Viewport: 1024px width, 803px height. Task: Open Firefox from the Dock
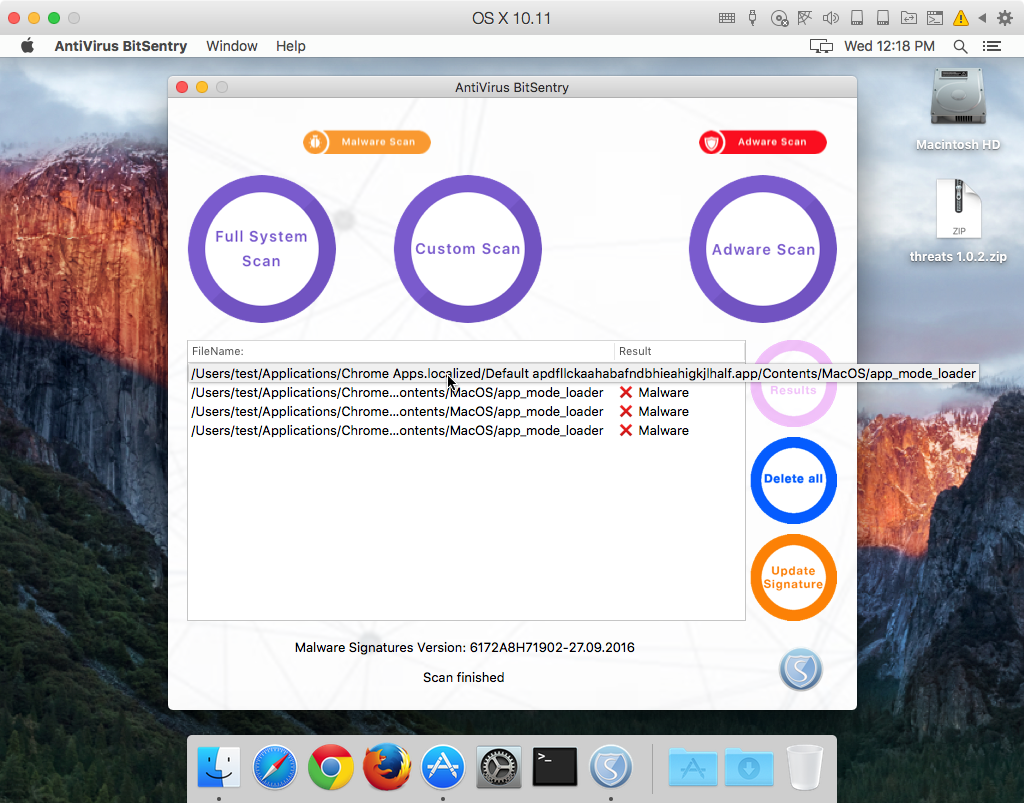[x=386, y=767]
